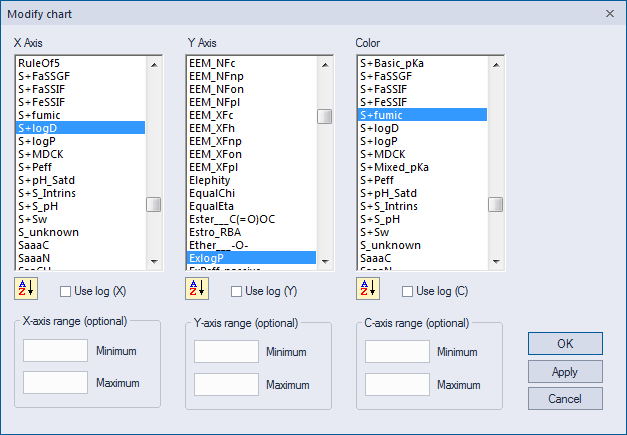The height and width of the screenshot is (435, 627).
Task: Select SaaaC in X Axis list
Action: point(80,245)
